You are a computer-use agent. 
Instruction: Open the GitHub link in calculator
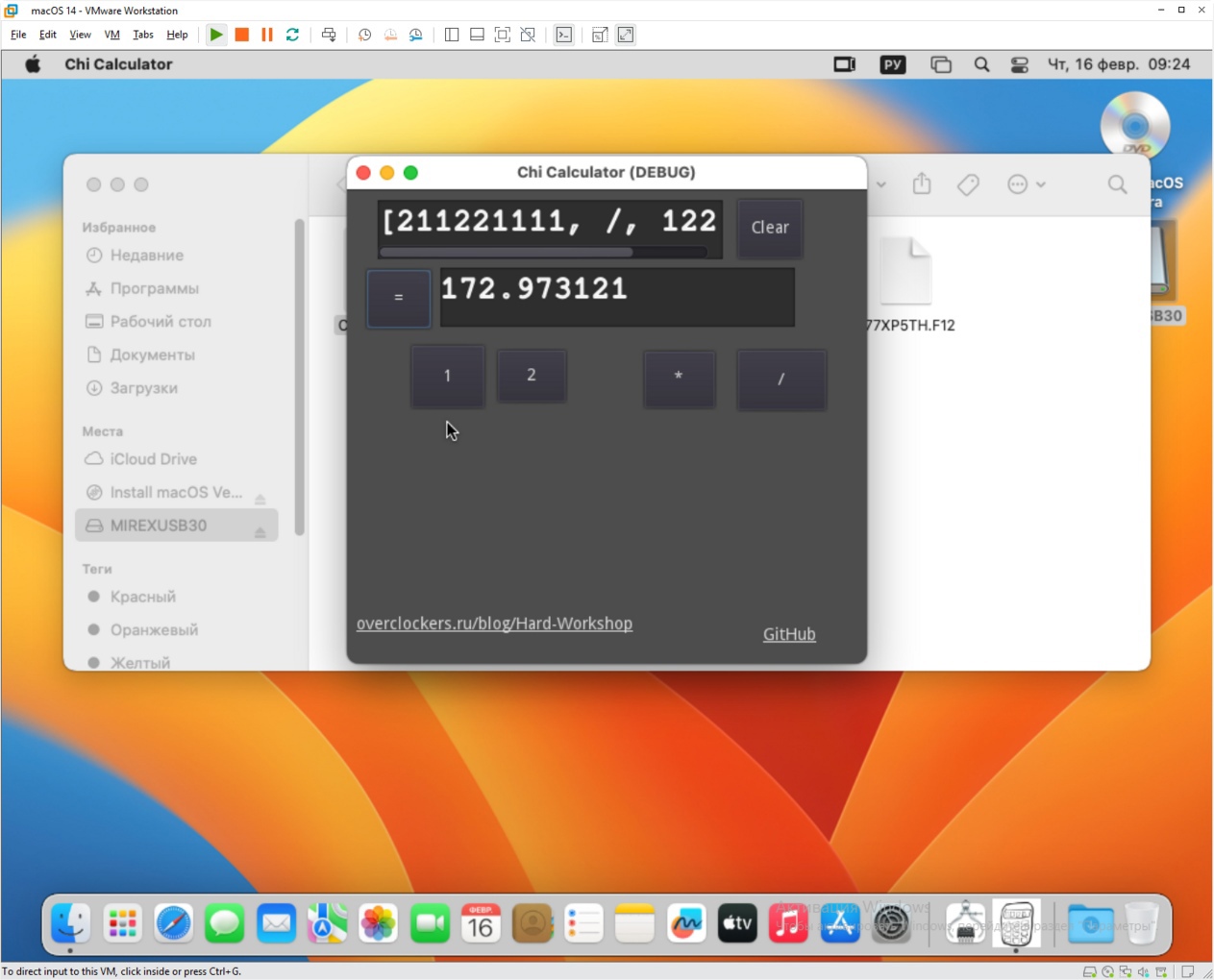[789, 634]
